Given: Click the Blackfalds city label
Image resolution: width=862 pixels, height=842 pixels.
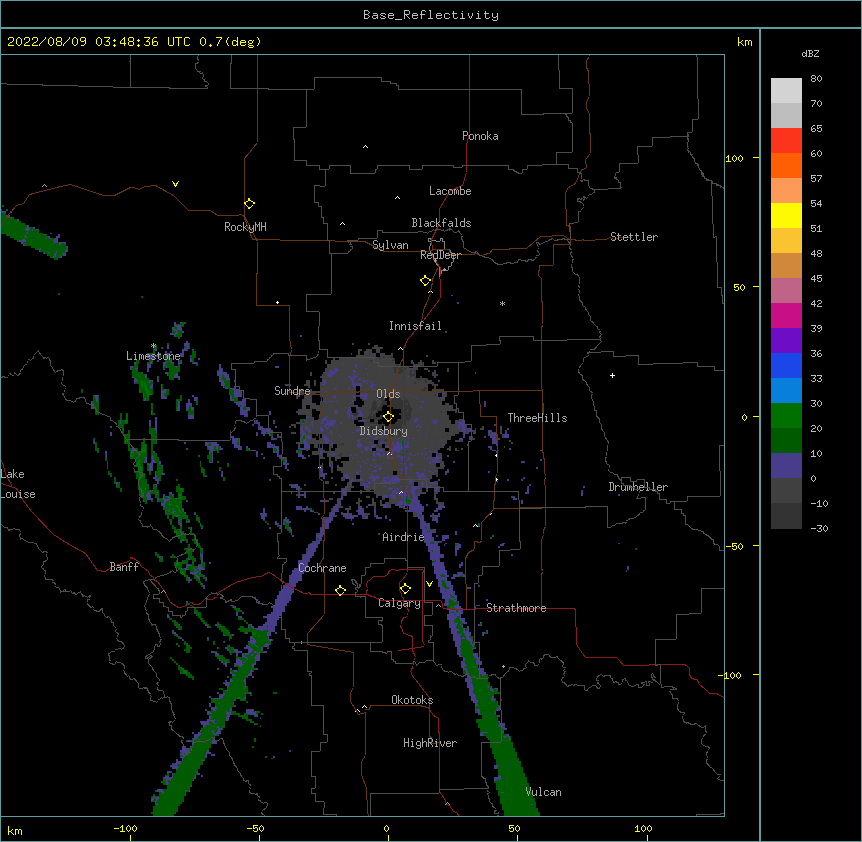Looking at the screenshot, I should point(441,223).
